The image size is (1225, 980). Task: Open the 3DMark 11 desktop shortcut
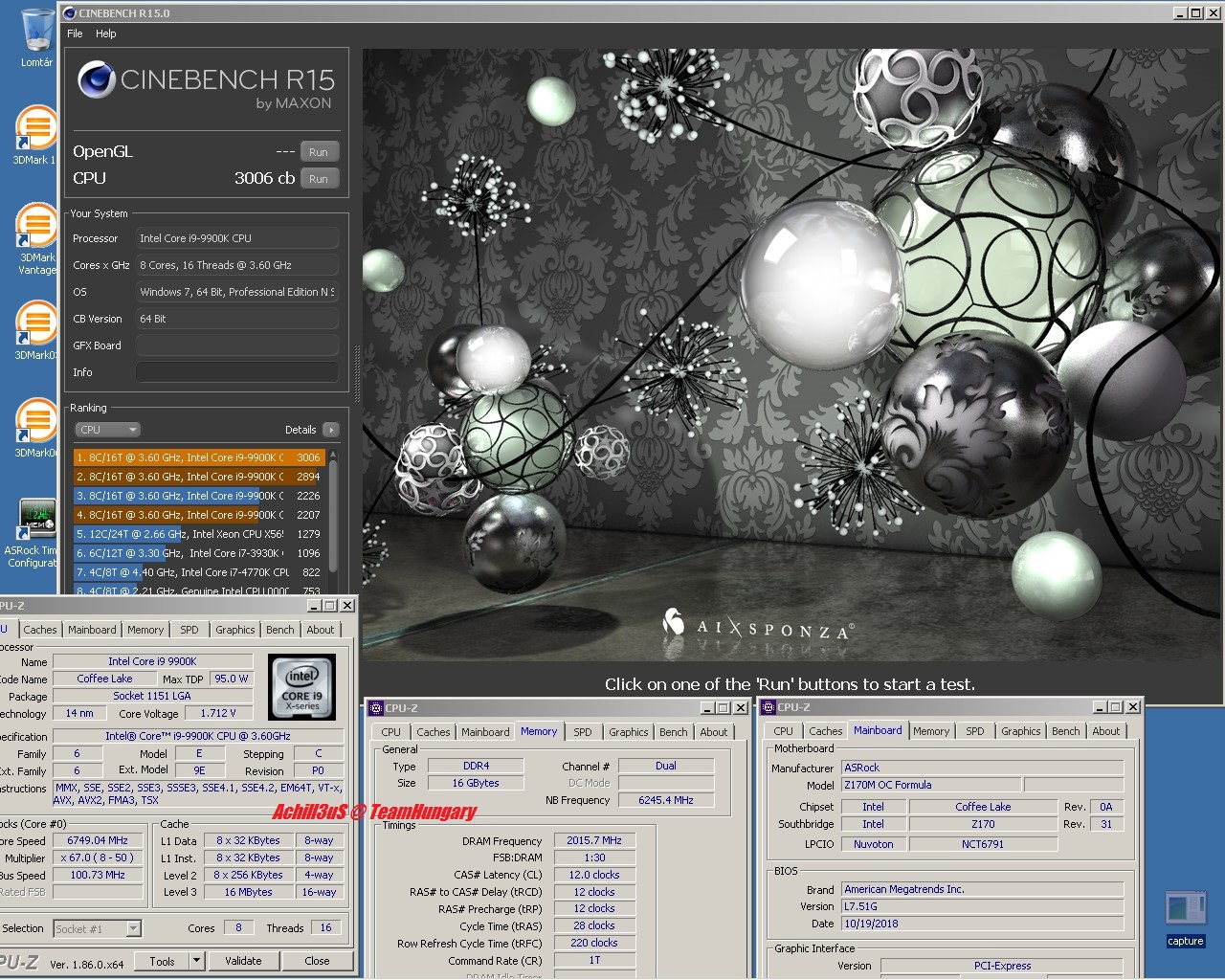tap(35, 134)
